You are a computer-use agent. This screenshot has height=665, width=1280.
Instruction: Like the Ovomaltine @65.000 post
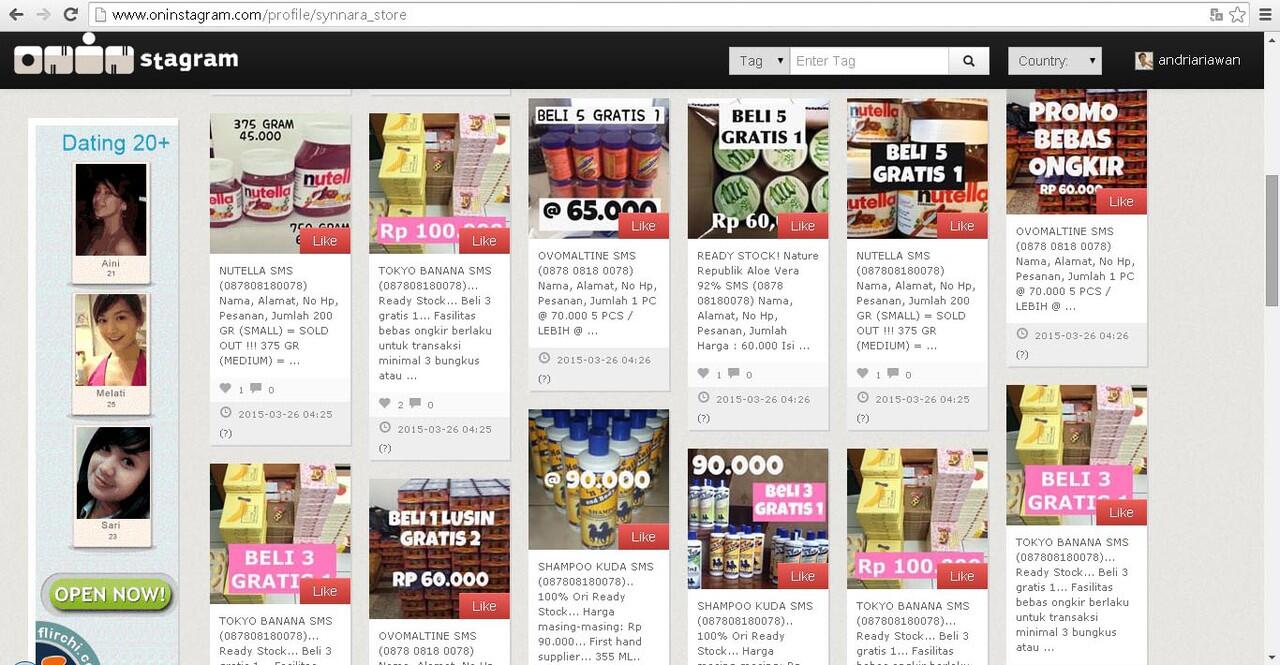[644, 226]
